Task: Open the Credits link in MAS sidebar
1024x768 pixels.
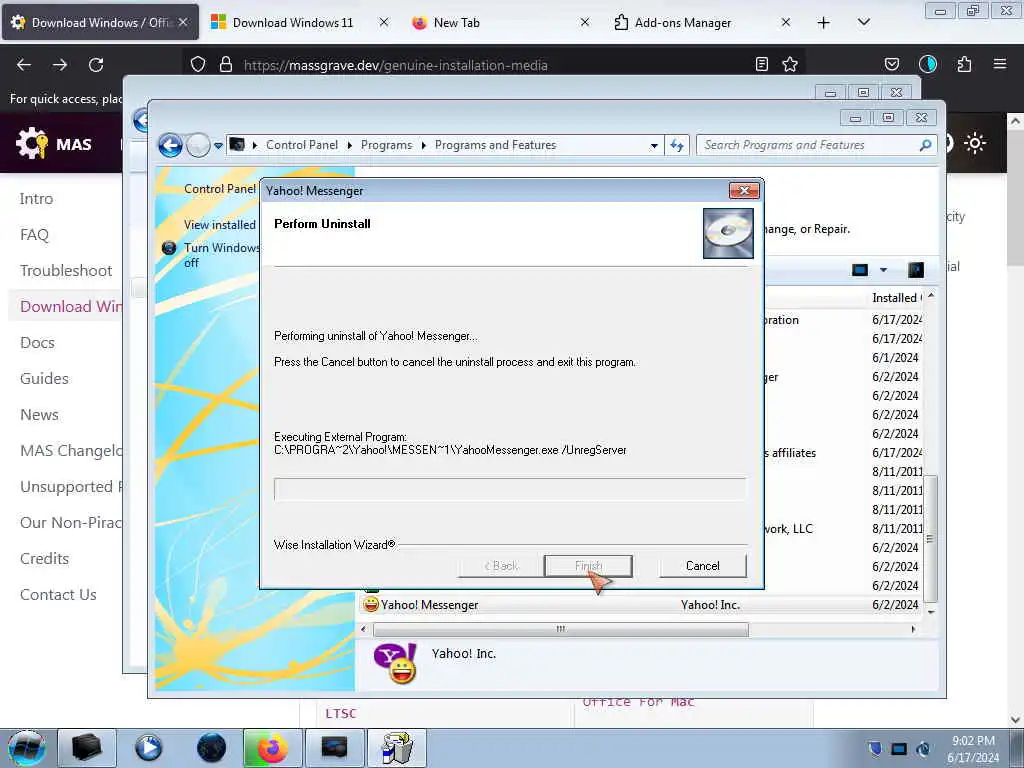Action: point(44,558)
